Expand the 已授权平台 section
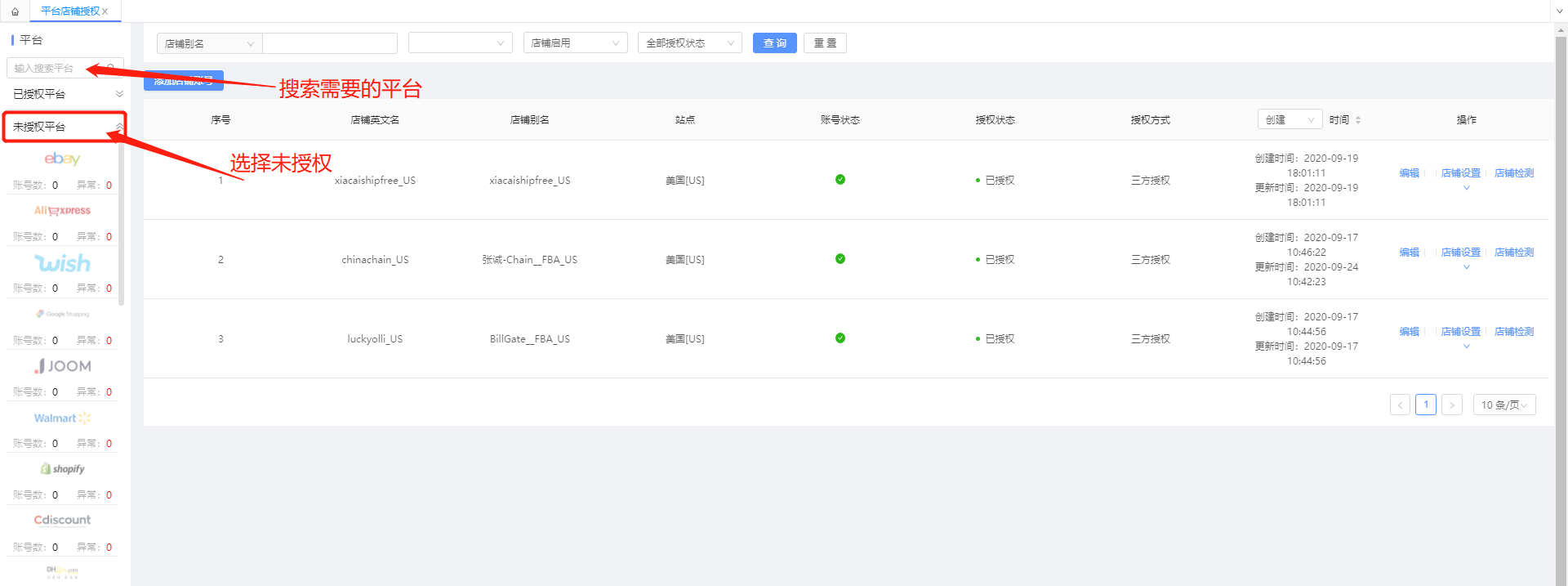Viewport: 1568px width, 586px height. [x=119, y=94]
